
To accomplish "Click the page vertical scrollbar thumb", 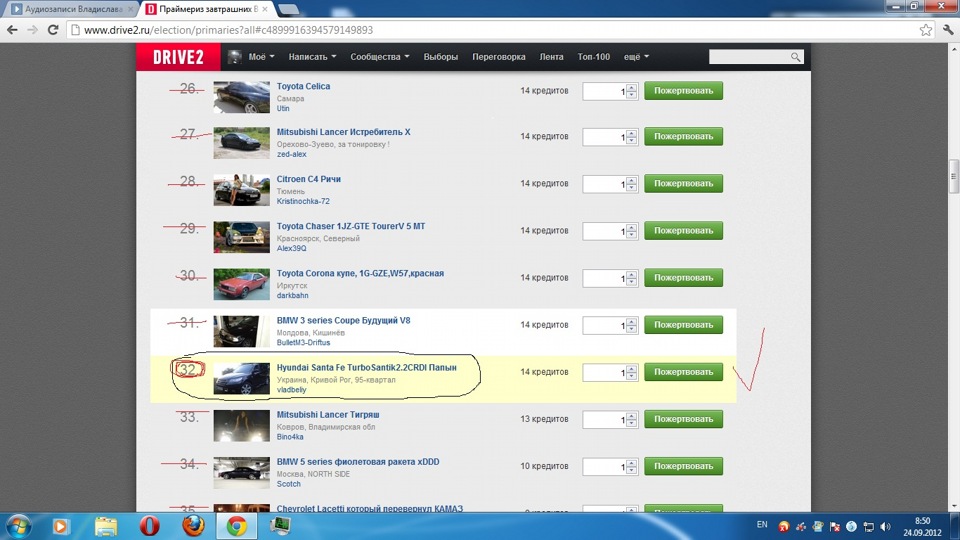I will (x=954, y=176).
